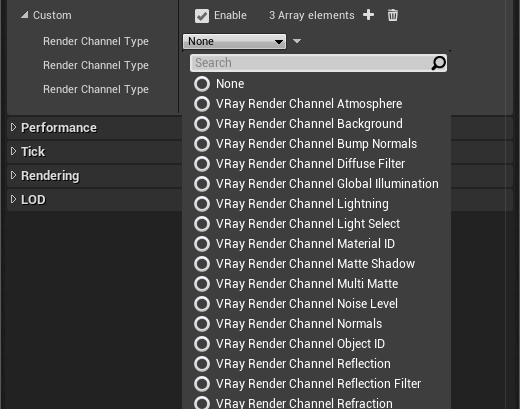
Task: Open the None render channel type dropdown
Action: (x=234, y=41)
